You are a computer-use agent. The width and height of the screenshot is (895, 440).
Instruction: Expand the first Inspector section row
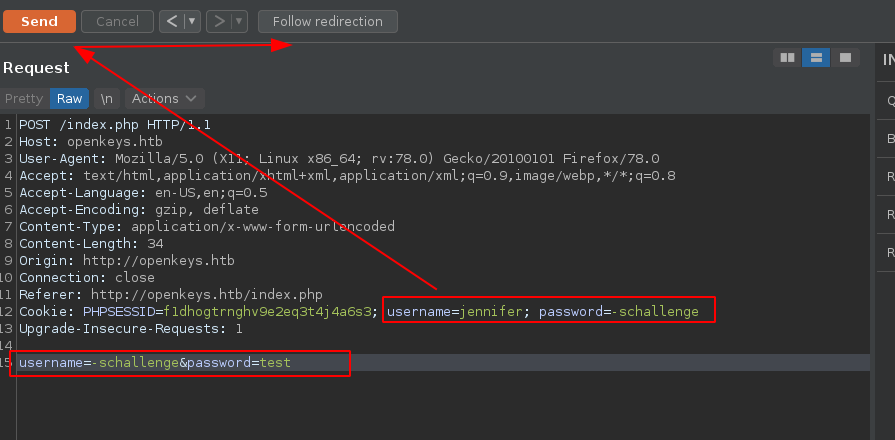(x=889, y=100)
